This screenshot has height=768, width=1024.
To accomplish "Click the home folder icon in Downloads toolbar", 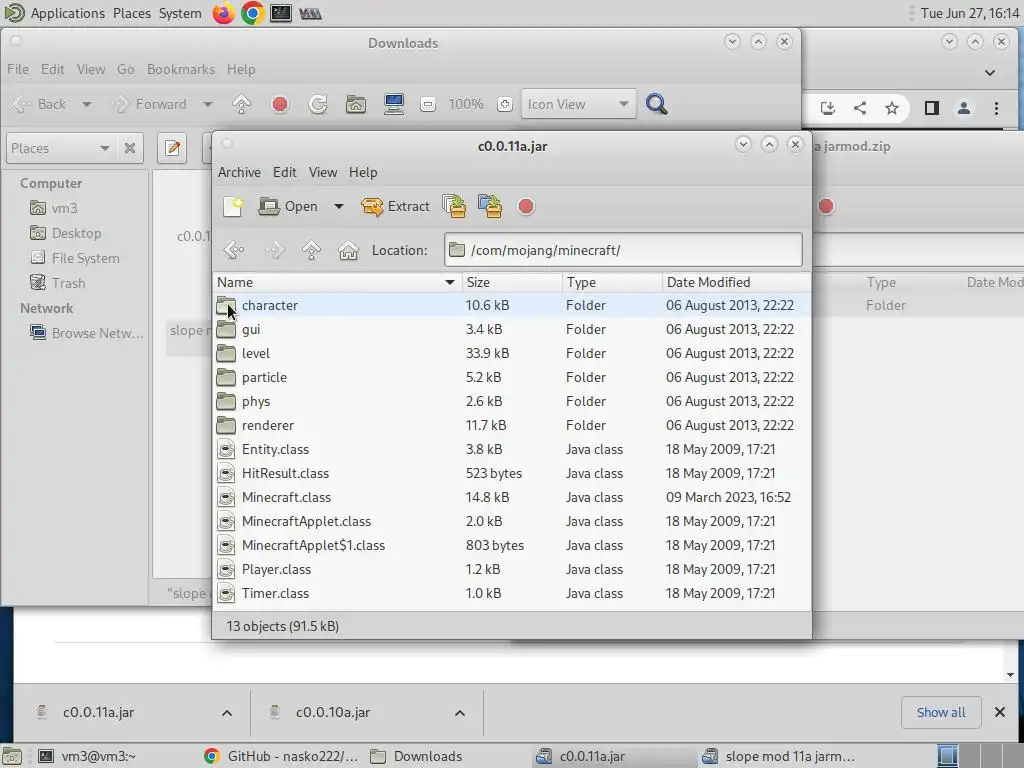I will 356,104.
